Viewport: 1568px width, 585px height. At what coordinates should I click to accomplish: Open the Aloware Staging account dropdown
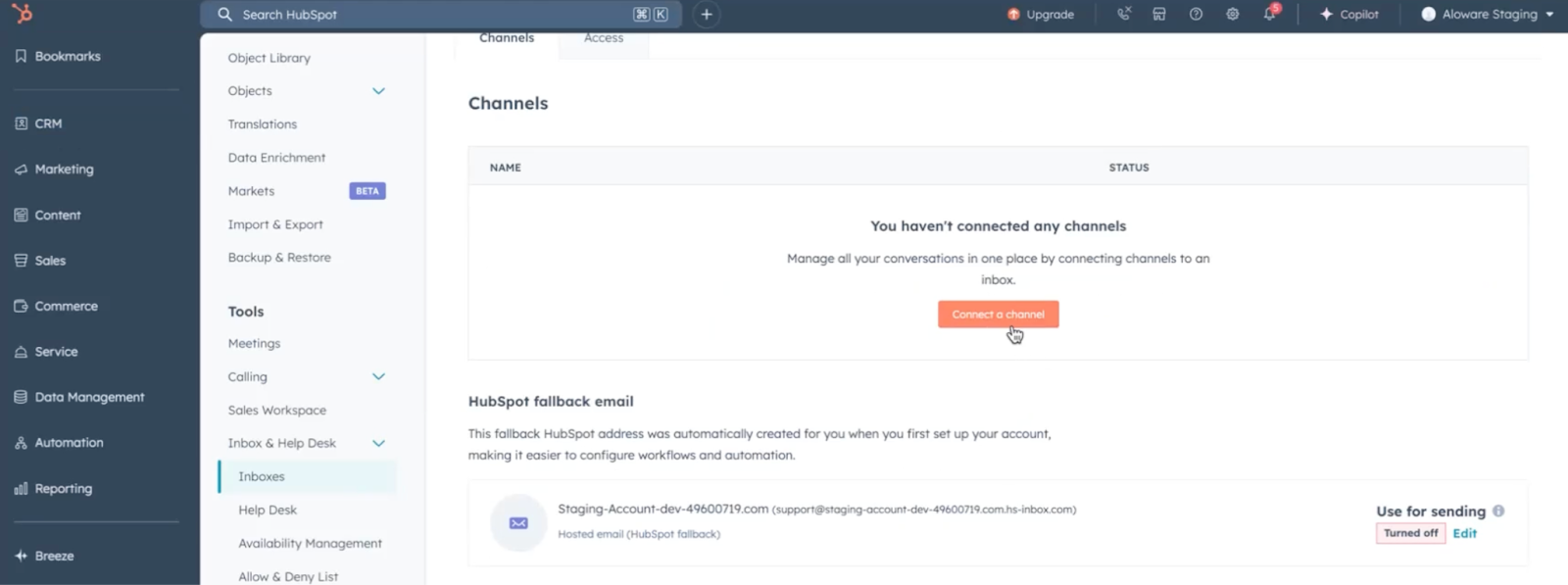1488,15
